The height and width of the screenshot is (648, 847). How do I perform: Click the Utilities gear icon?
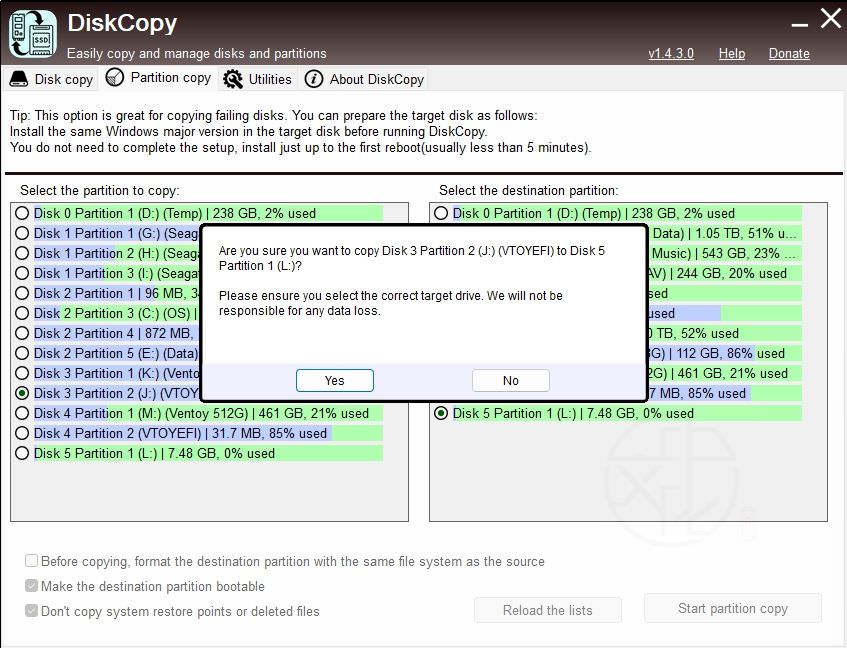click(x=233, y=79)
